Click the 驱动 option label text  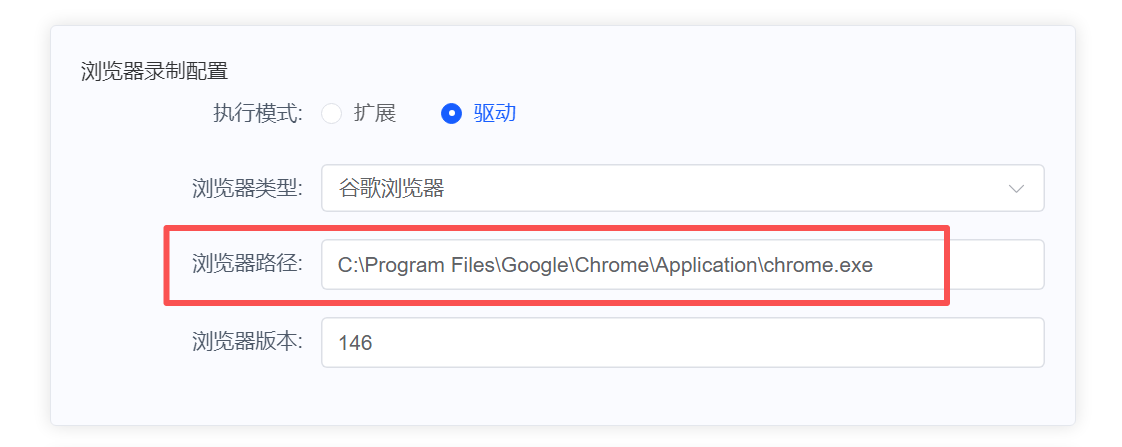[495, 114]
